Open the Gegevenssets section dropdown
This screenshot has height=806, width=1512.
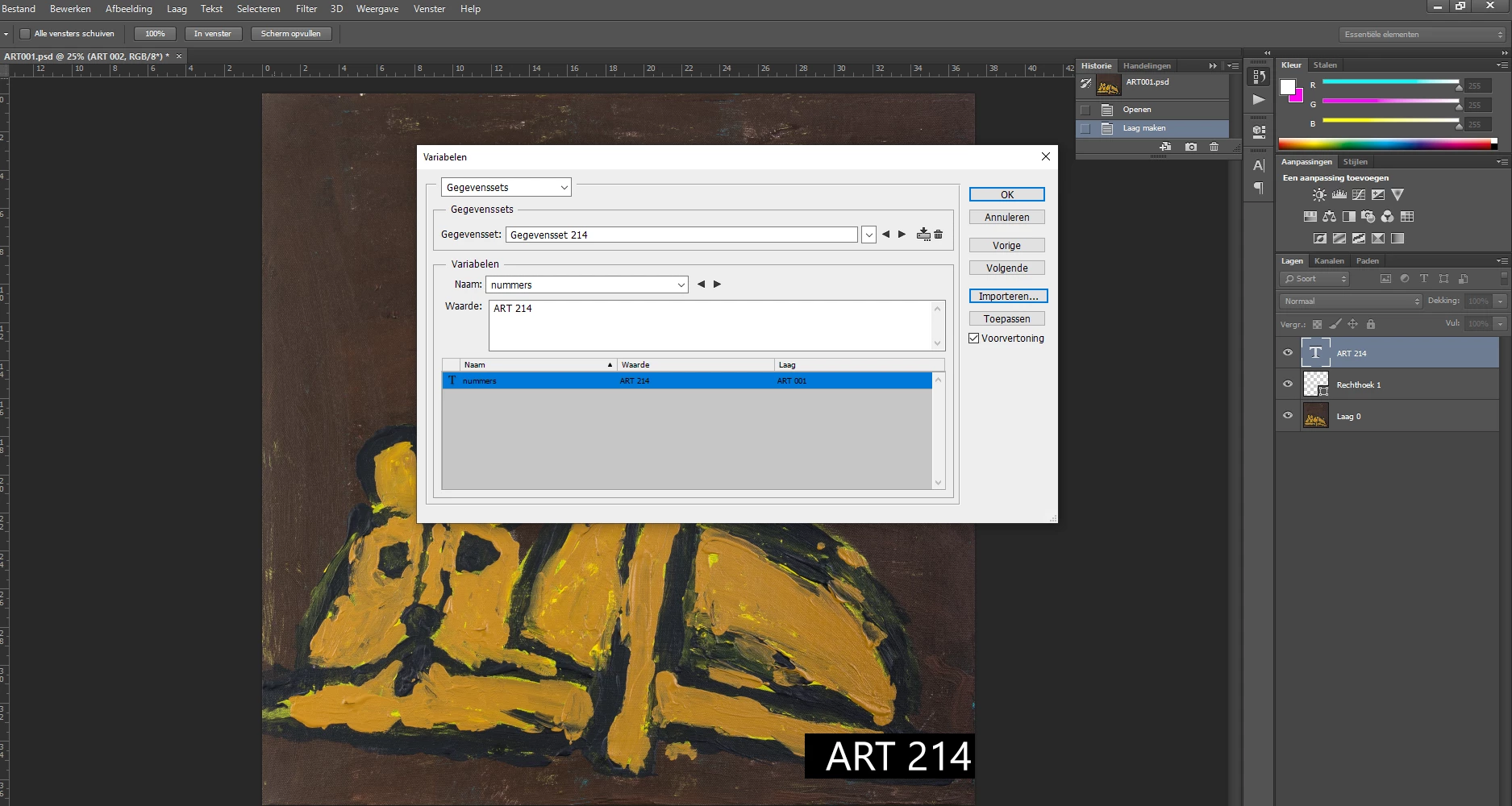[x=506, y=188]
